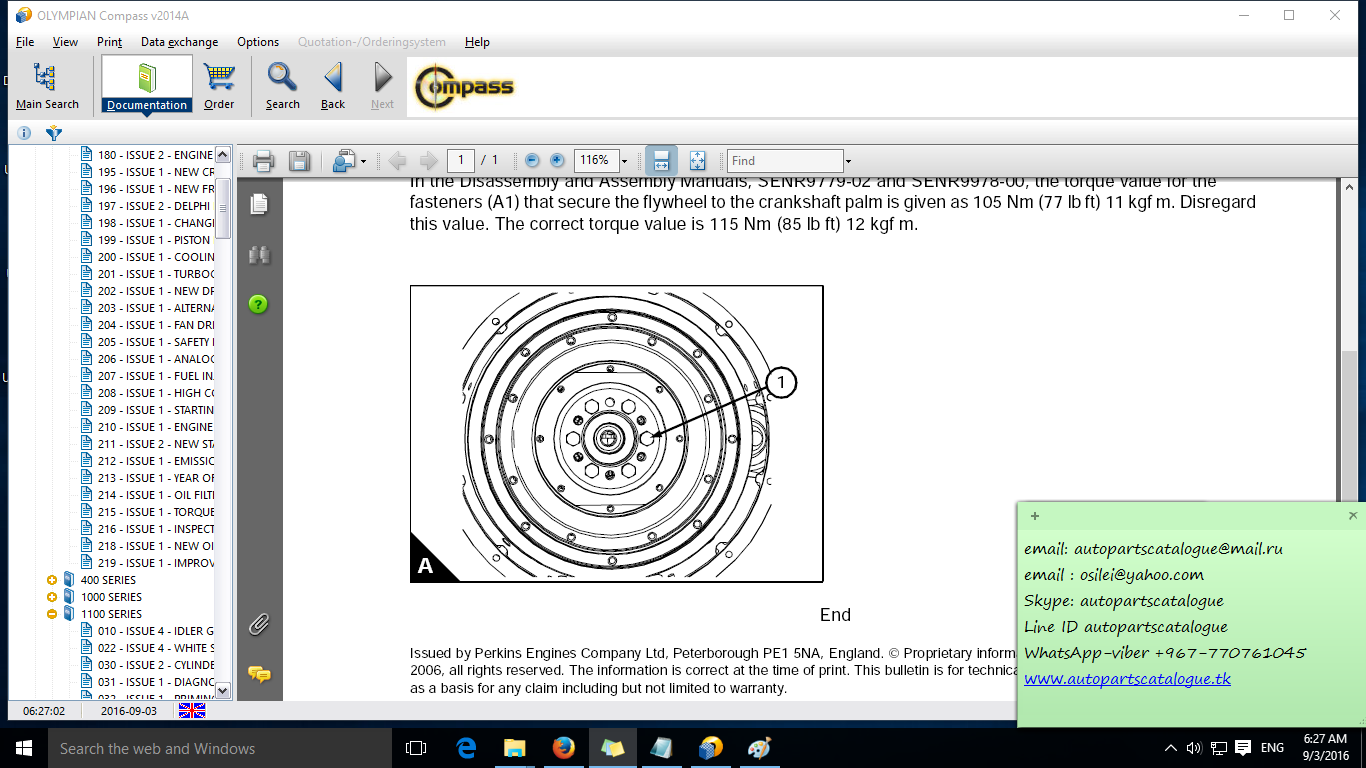Open the PDF collaborate tools dropdown
Screen dimensions: 1366x768
point(349,161)
